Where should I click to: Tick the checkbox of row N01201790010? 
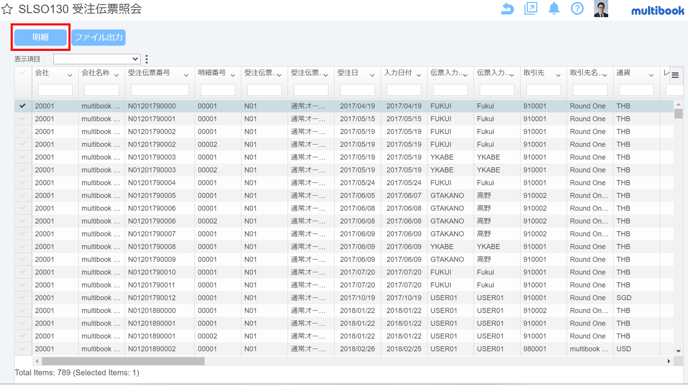click(x=22, y=272)
